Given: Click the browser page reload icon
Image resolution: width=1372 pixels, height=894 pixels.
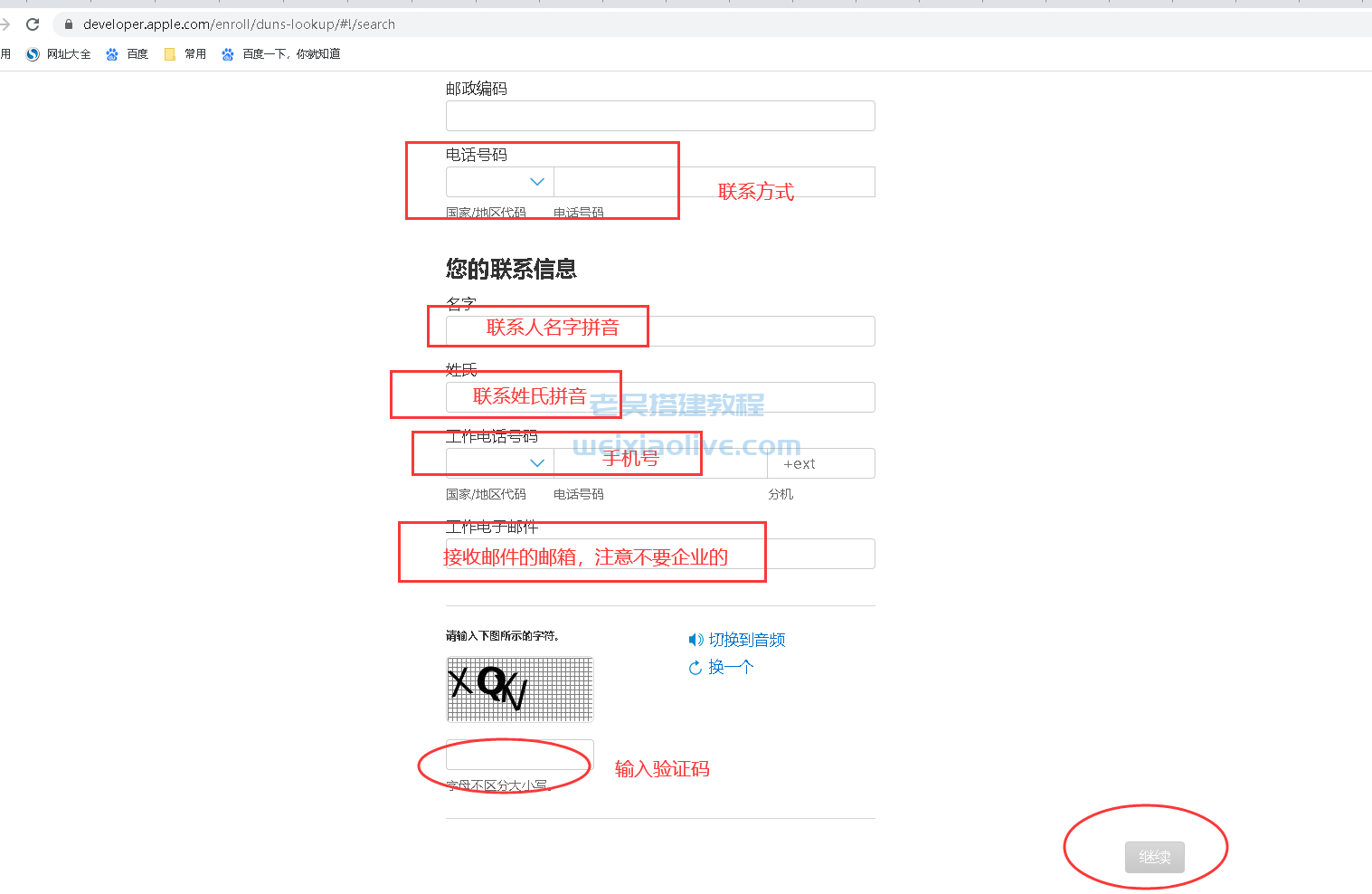Looking at the screenshot, I should (x=32, y=24).
